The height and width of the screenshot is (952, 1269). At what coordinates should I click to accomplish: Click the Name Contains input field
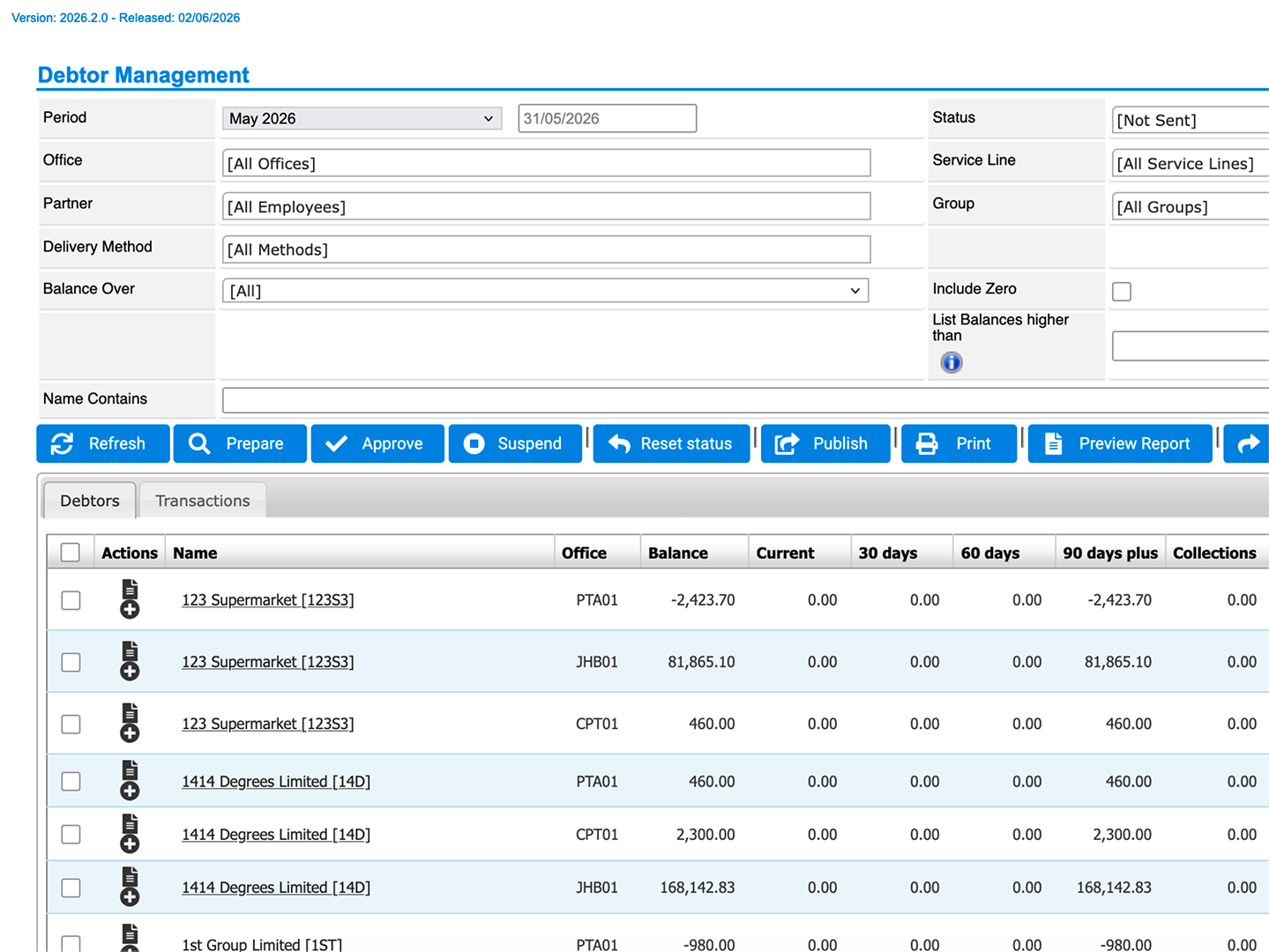coord(745,399)
